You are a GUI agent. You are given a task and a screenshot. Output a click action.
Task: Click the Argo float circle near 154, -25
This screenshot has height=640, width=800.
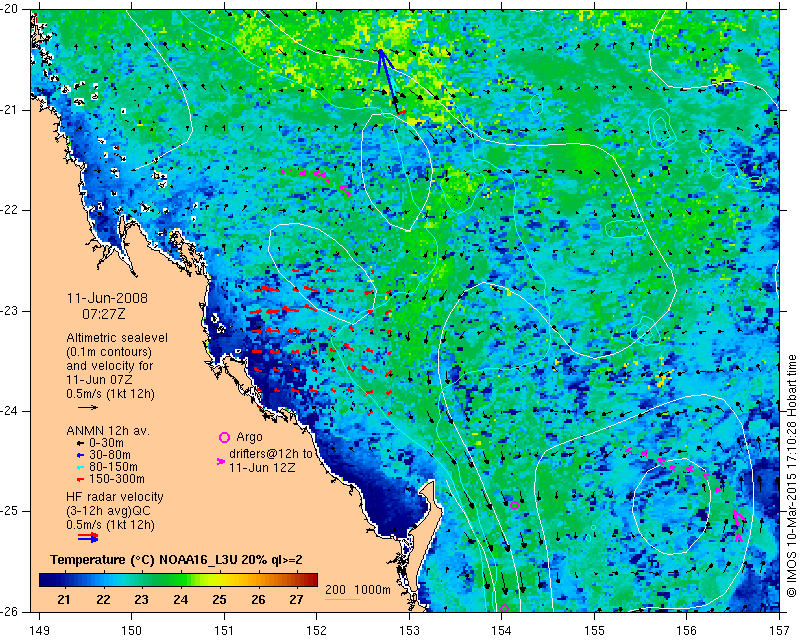(x=514, y=506)
